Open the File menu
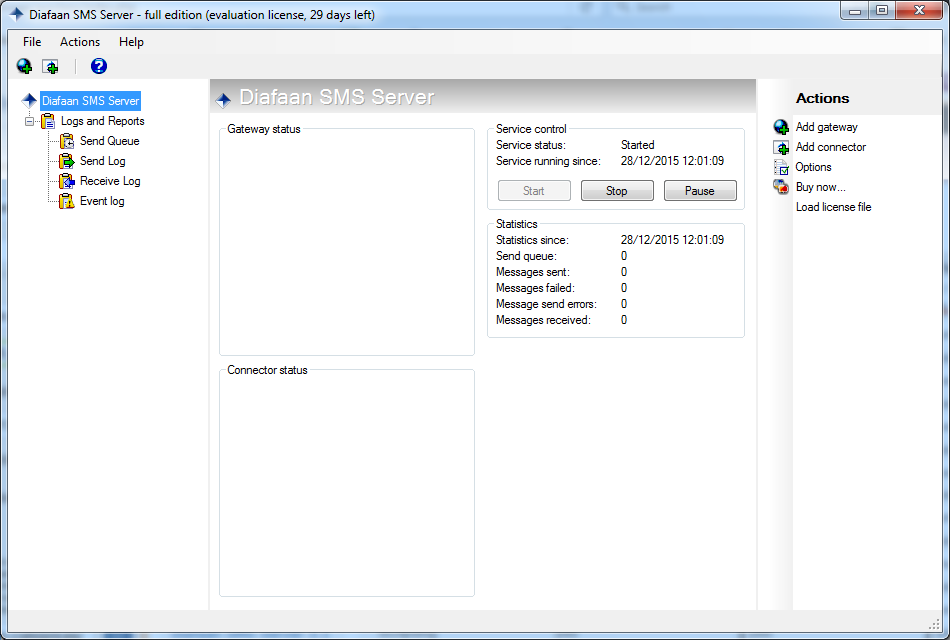 point(31,42)
